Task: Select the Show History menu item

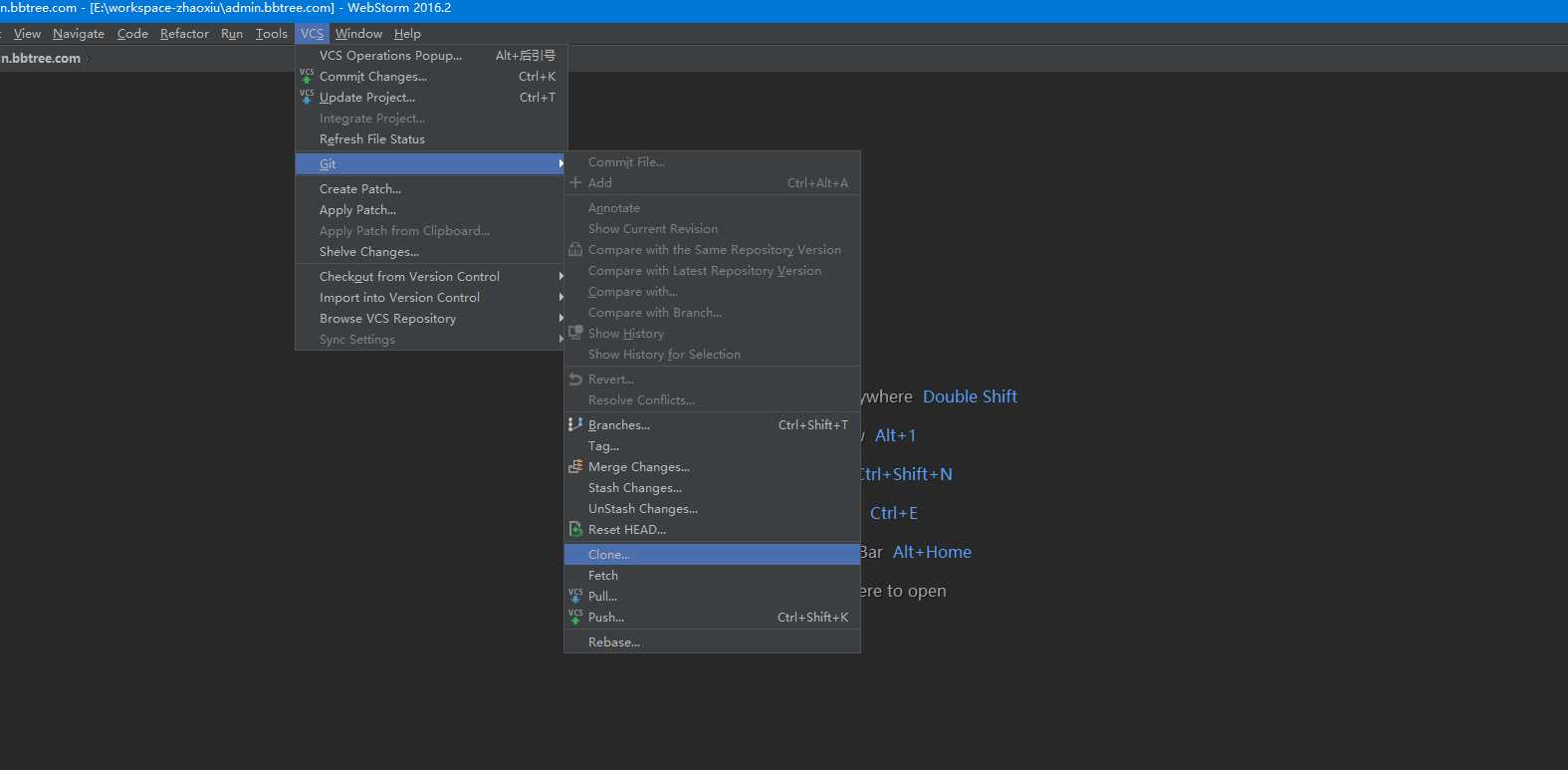Action: 712,333
